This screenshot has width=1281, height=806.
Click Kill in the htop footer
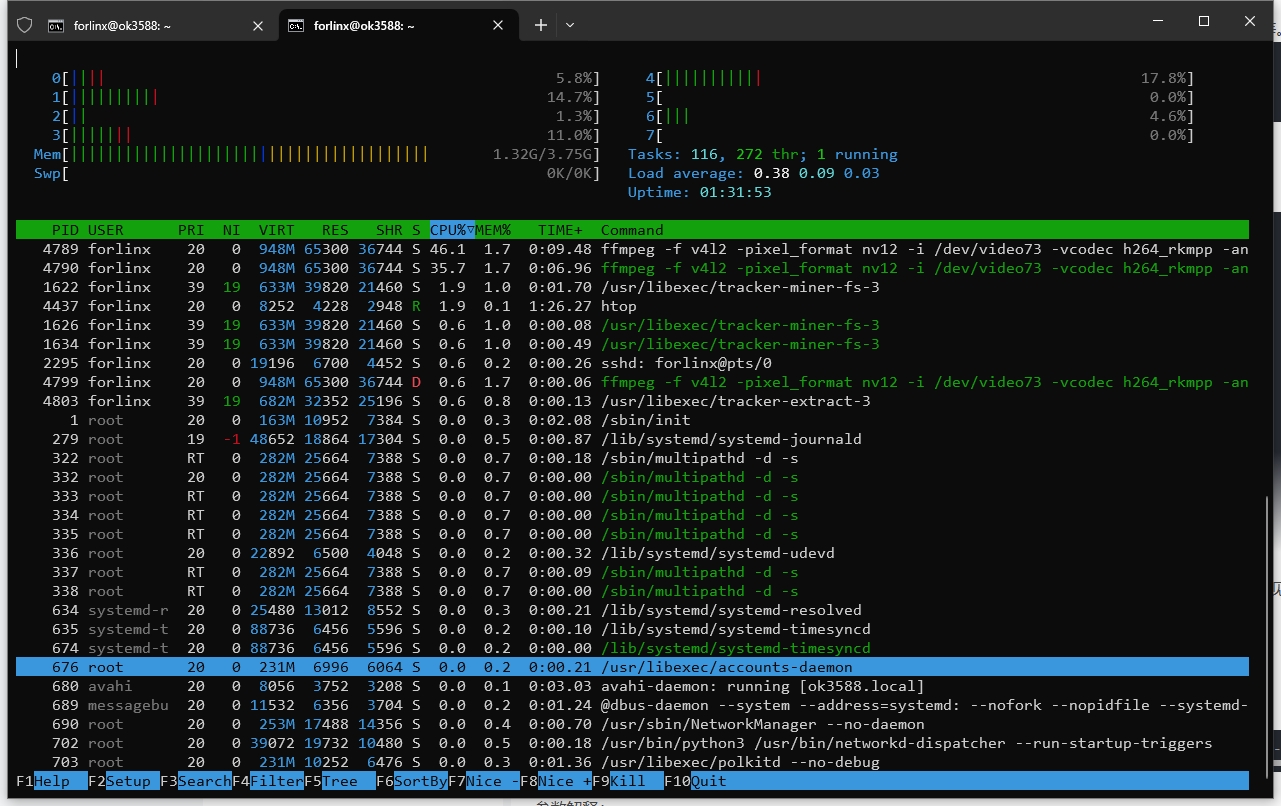pos(628,781)
